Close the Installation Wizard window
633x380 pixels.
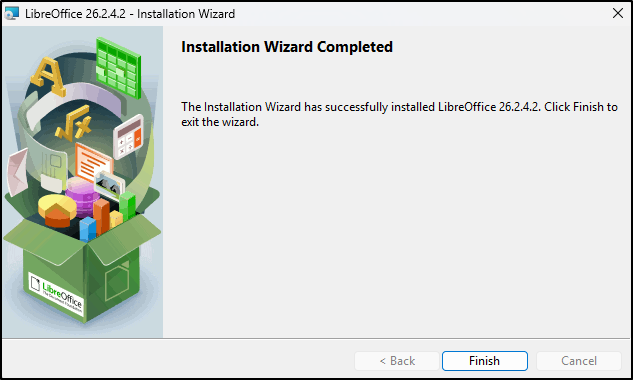(618, 13)
